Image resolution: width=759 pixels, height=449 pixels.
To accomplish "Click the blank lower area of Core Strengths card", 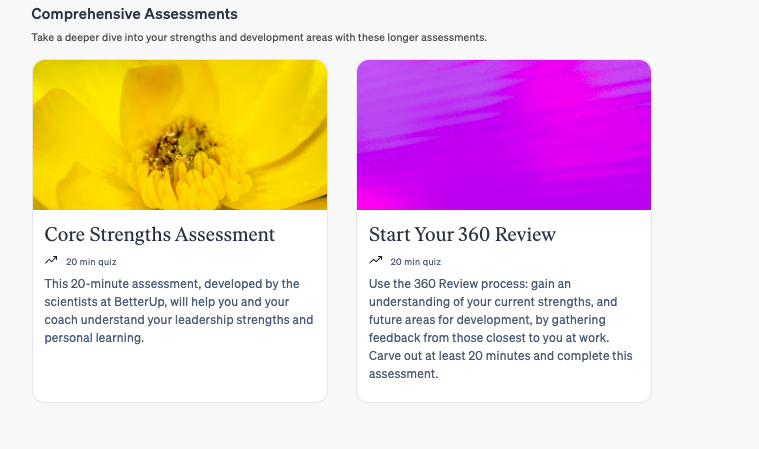I will 180,374.
